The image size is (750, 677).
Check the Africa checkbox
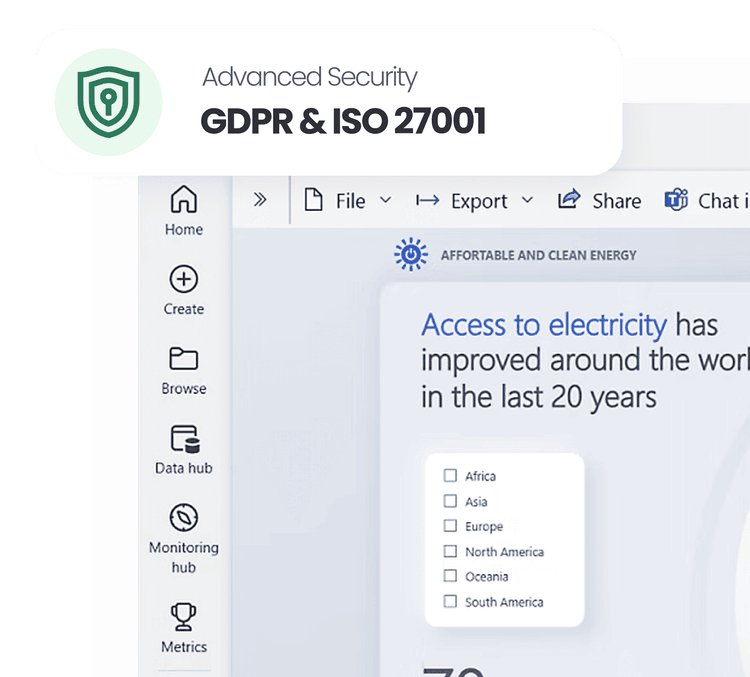tap(450, 476)
